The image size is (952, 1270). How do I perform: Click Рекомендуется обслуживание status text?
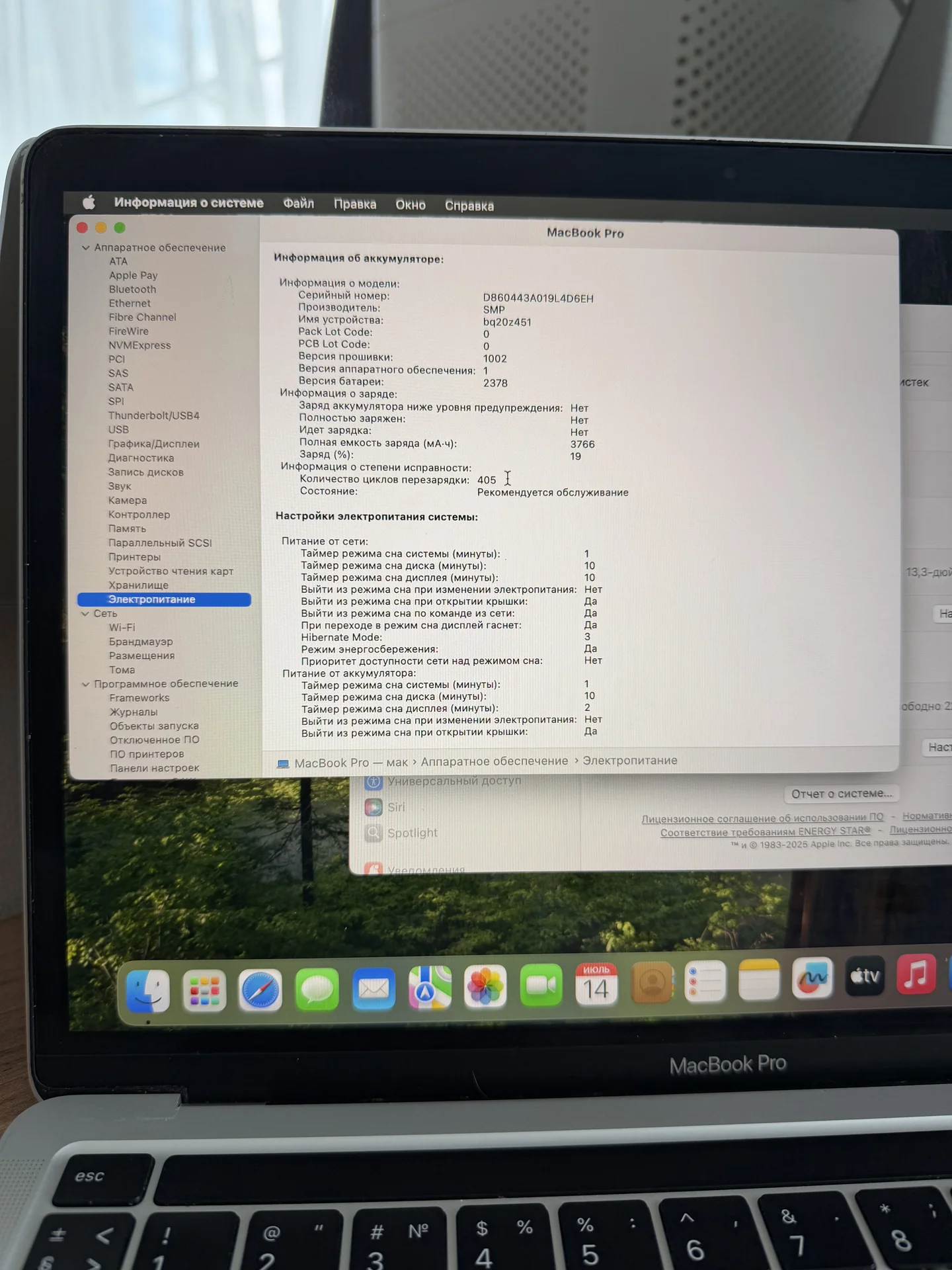[x=553, y=493]
